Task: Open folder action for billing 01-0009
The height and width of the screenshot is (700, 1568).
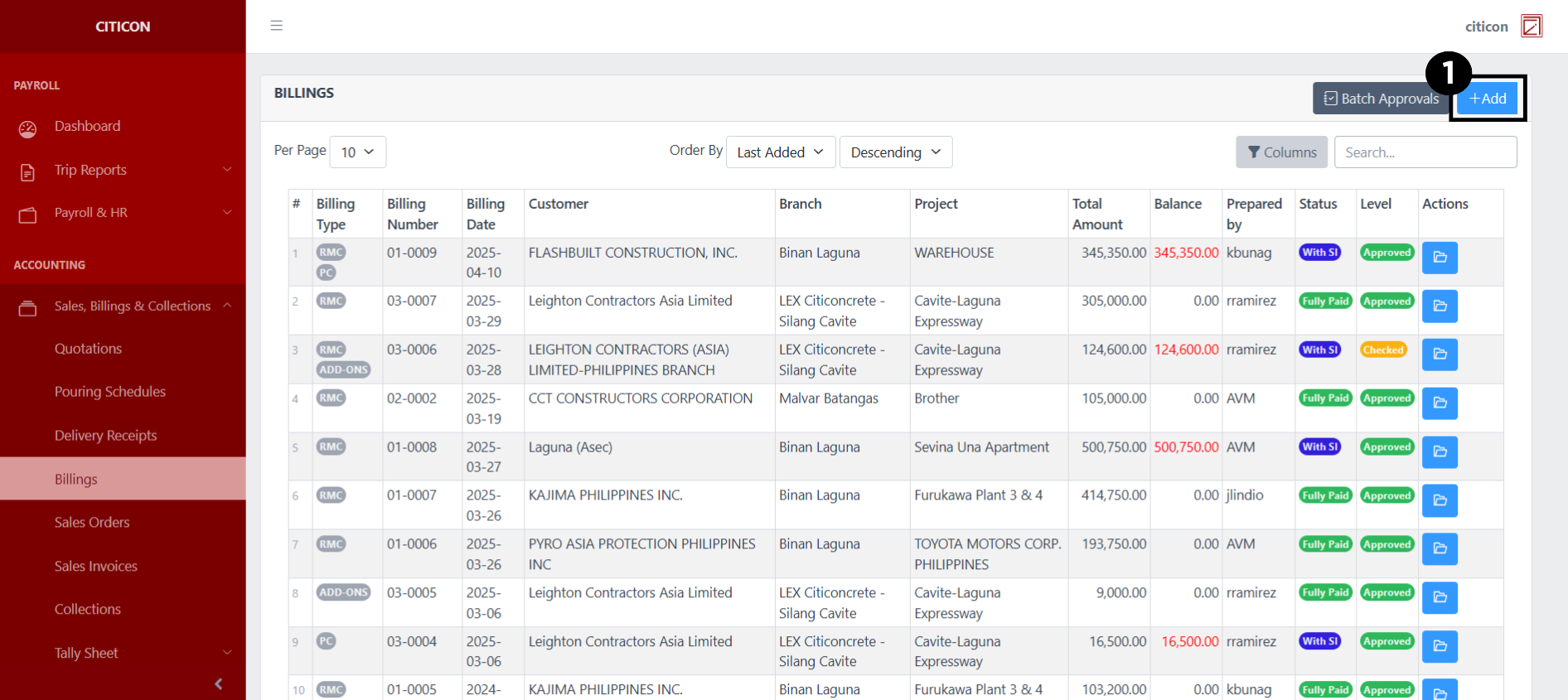Action: tap(1439, 258)
